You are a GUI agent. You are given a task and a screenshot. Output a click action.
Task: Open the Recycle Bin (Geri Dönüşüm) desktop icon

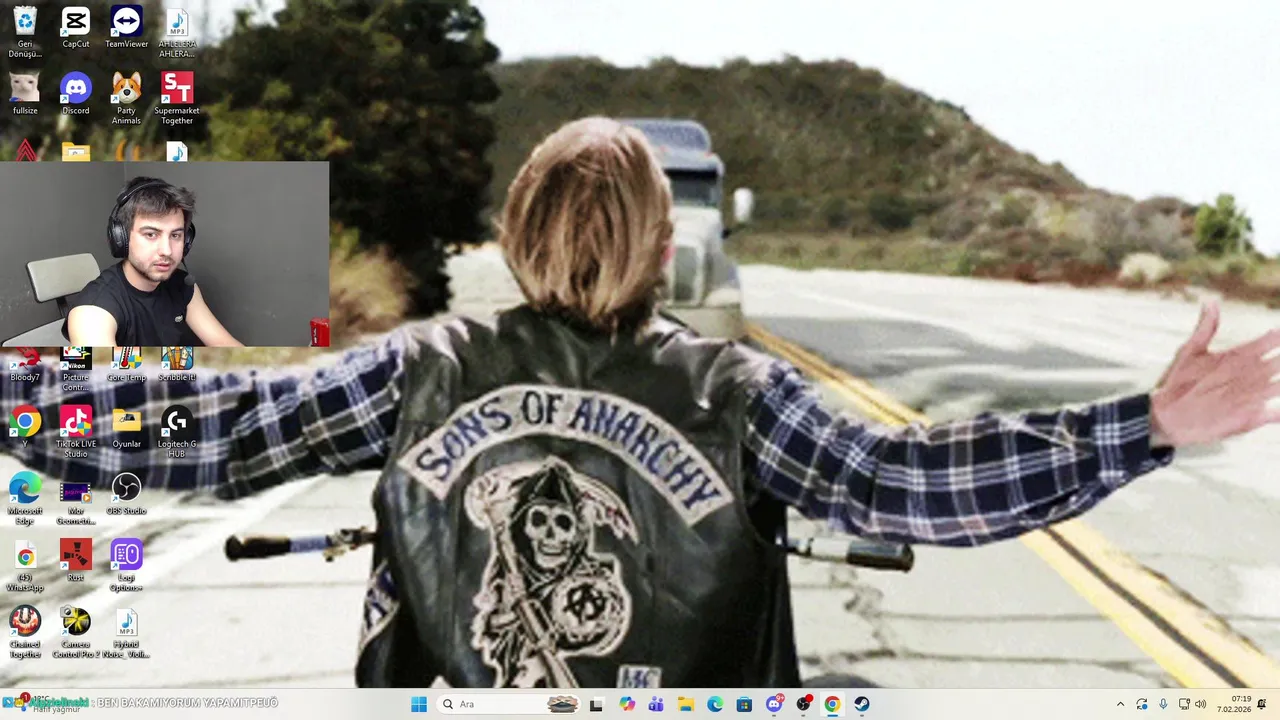[x=25, y=31]
